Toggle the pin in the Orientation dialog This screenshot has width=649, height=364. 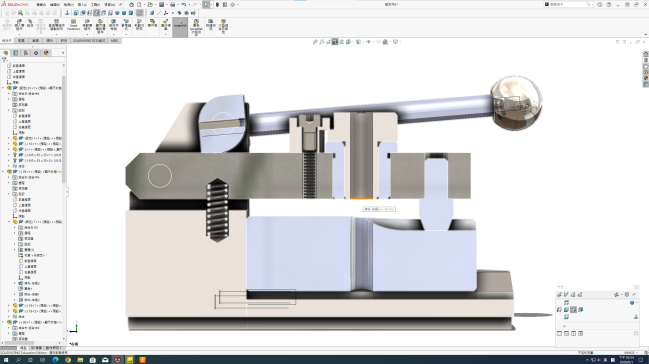point(634,294)
